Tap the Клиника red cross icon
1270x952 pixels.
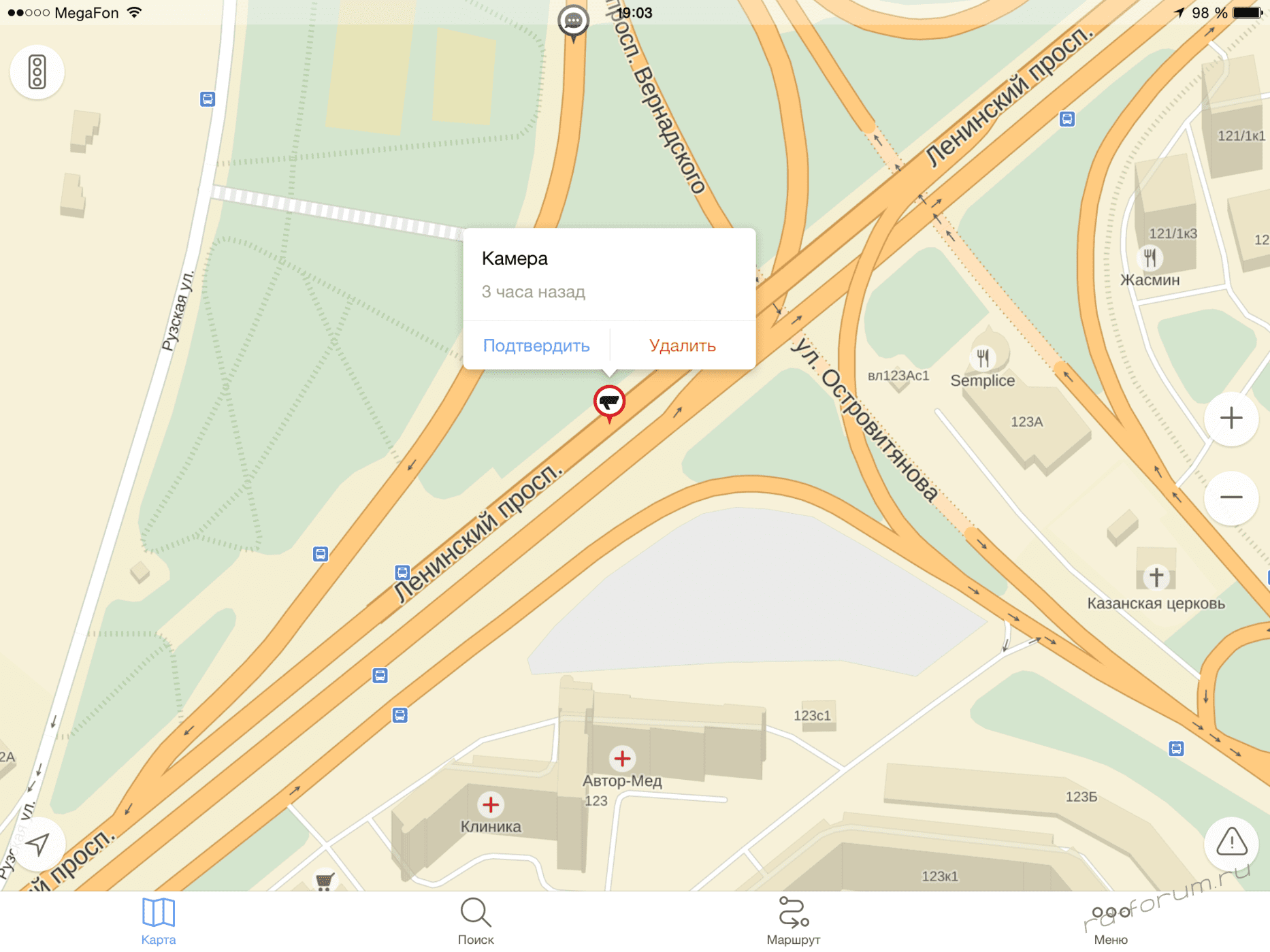pyautogui.click(x=491, y=804)
